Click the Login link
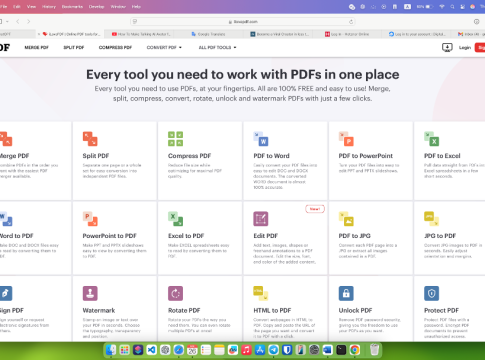The height and width of the screenshot is (360, 485). point(465,48)
